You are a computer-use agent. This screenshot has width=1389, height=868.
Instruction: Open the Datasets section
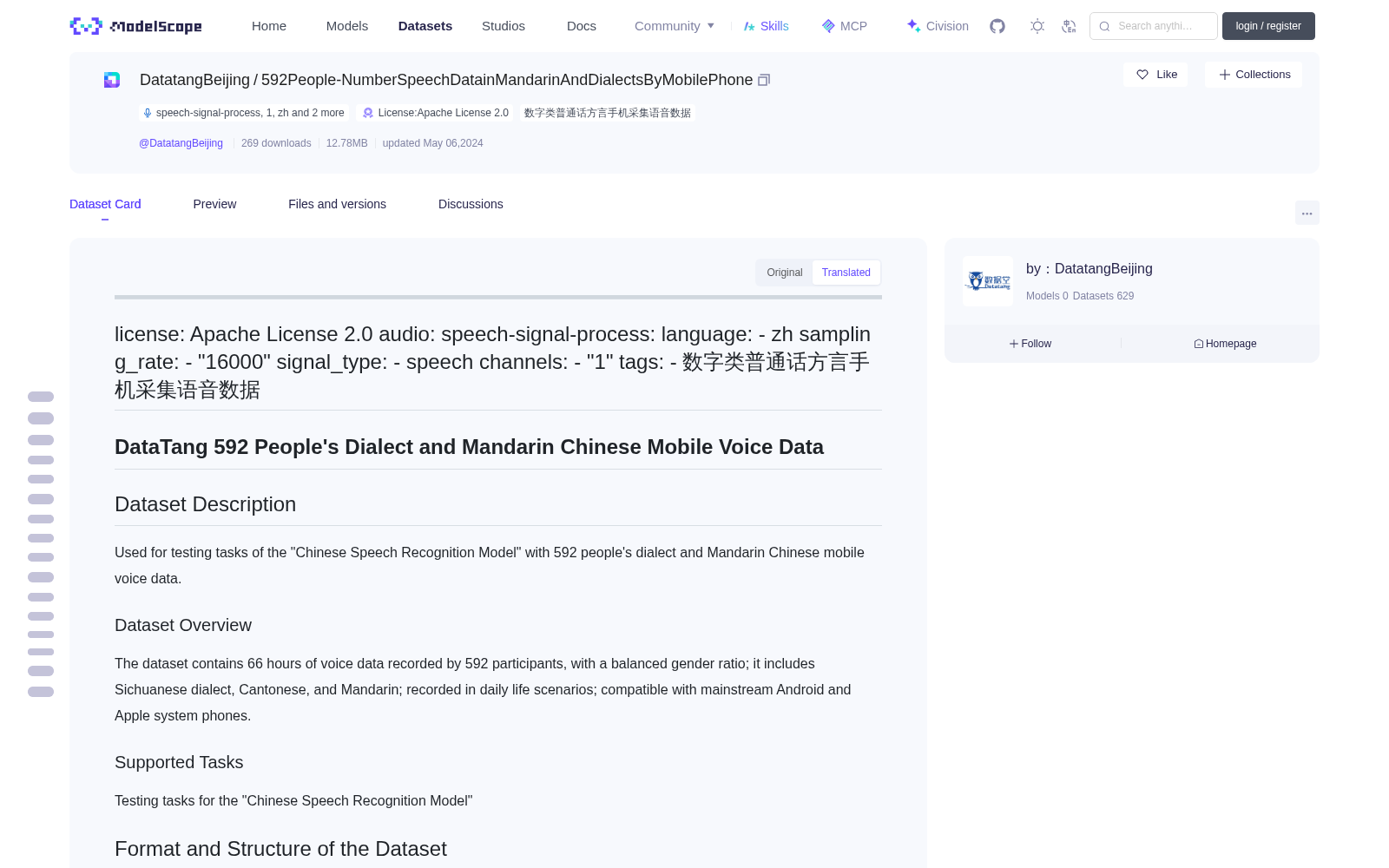[x=425, y=26]
